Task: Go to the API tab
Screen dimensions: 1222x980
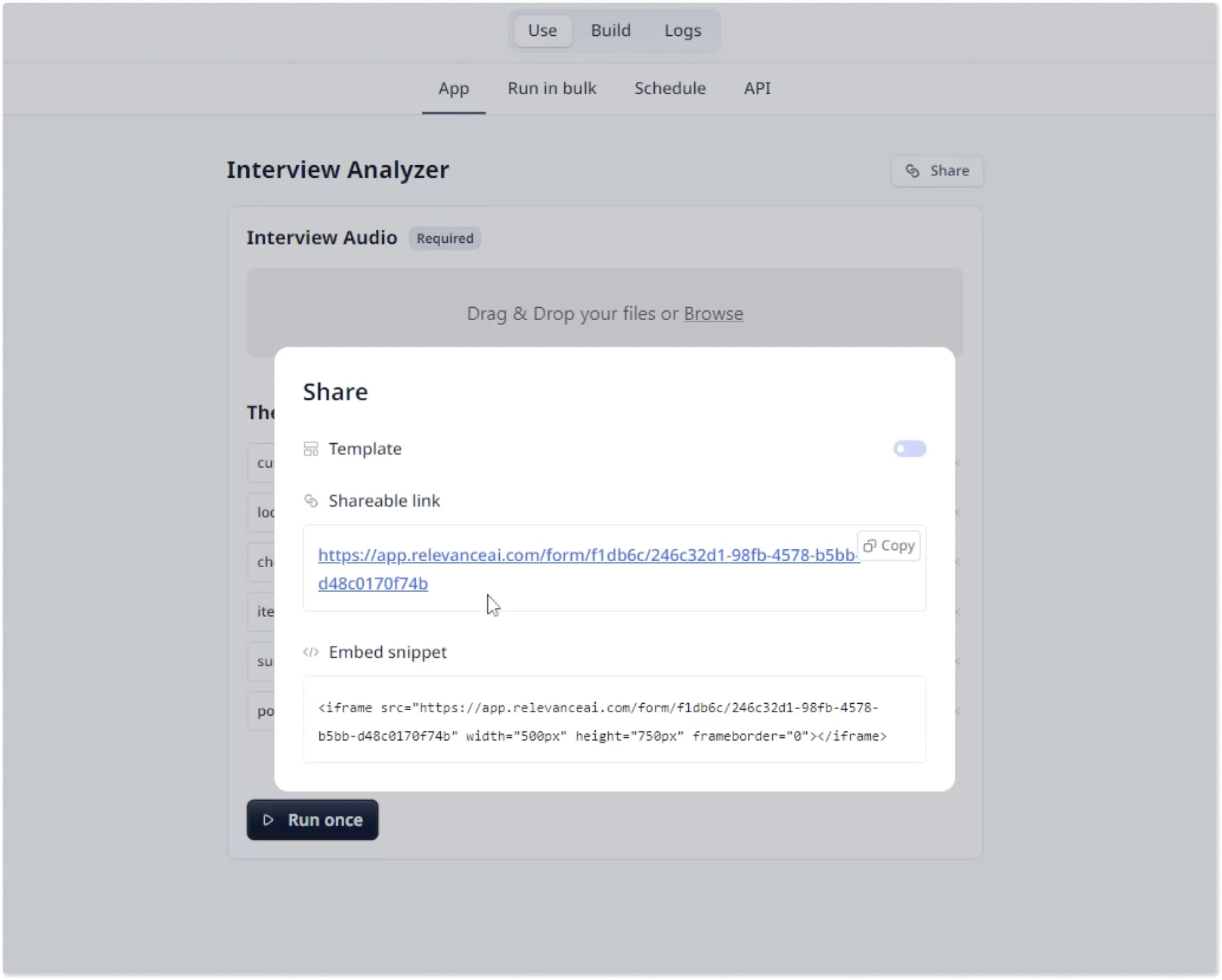Action: point(757,89)
